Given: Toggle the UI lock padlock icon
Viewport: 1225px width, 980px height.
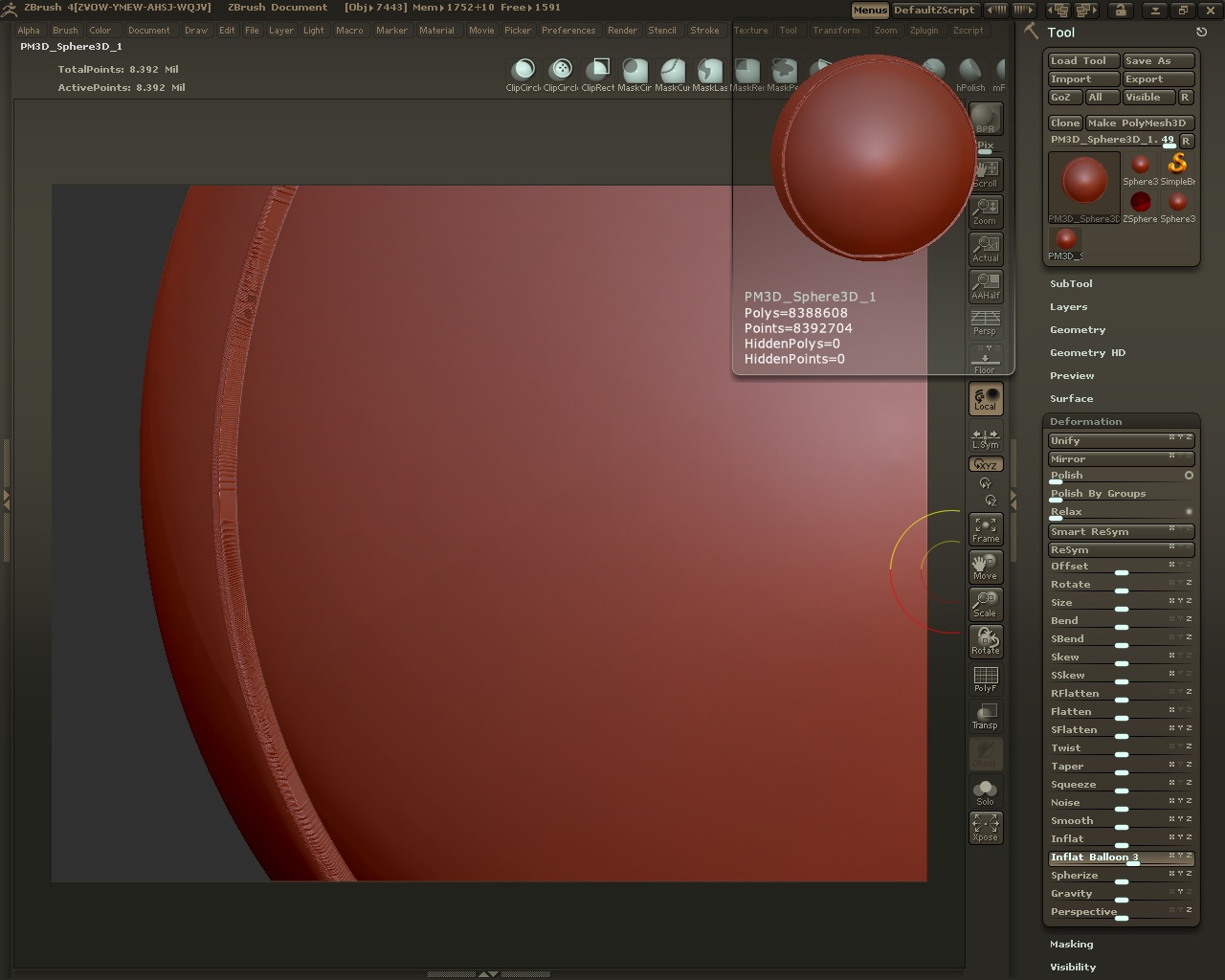Looking at the screenshot, I should click(x=1121, y=10).
